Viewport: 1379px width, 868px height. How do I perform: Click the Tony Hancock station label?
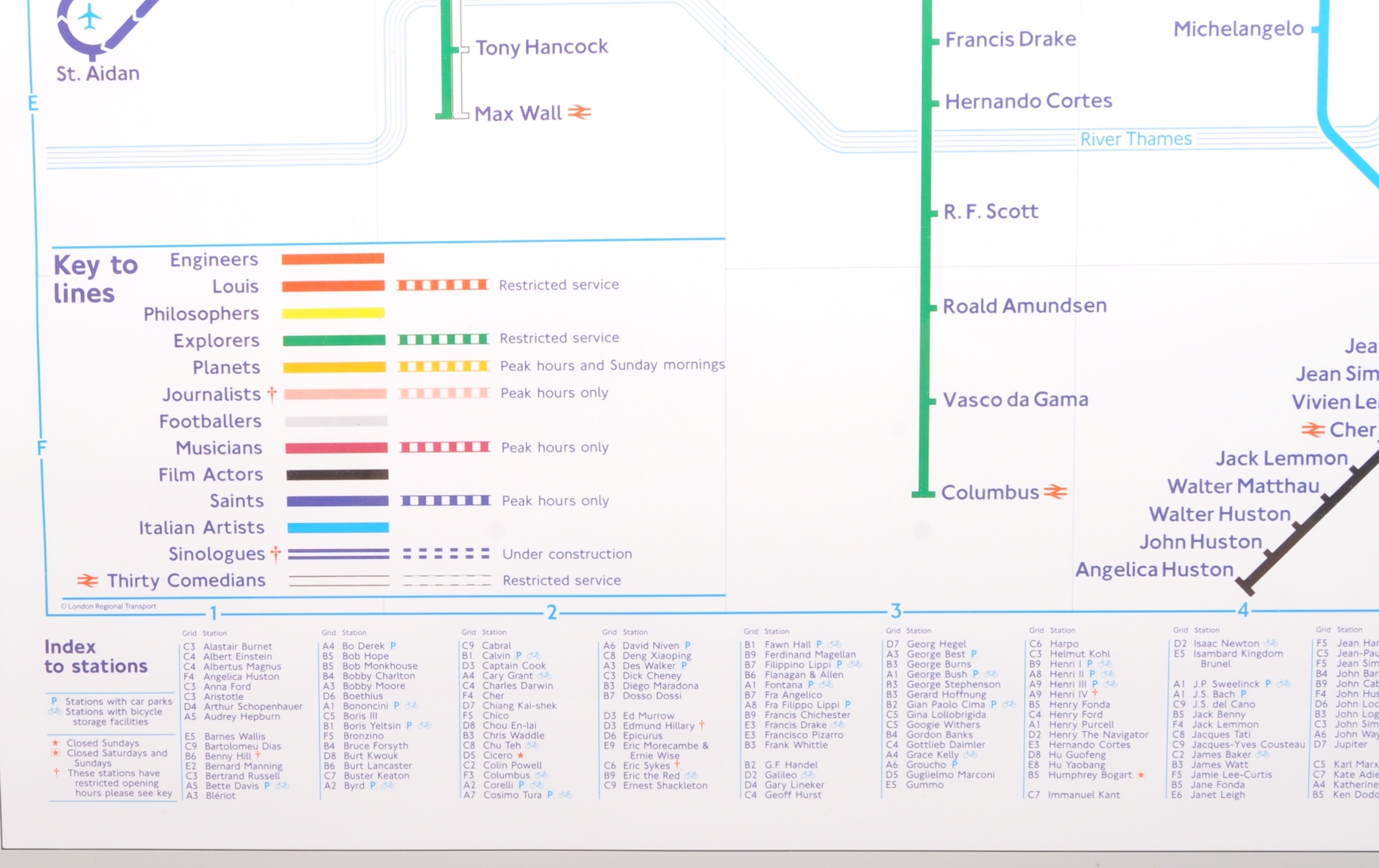(541, 47)
